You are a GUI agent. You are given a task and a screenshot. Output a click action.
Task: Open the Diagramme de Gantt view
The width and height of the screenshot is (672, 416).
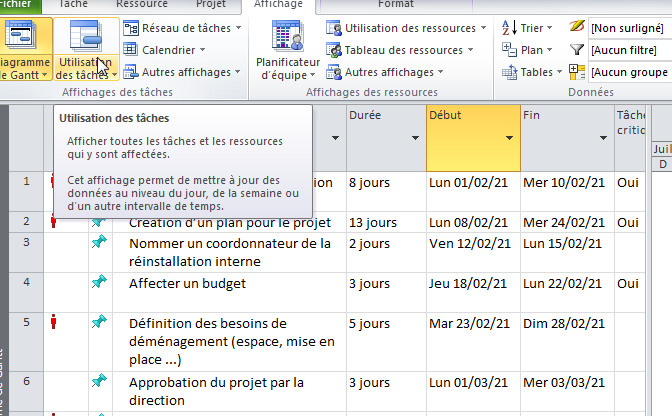25,48
